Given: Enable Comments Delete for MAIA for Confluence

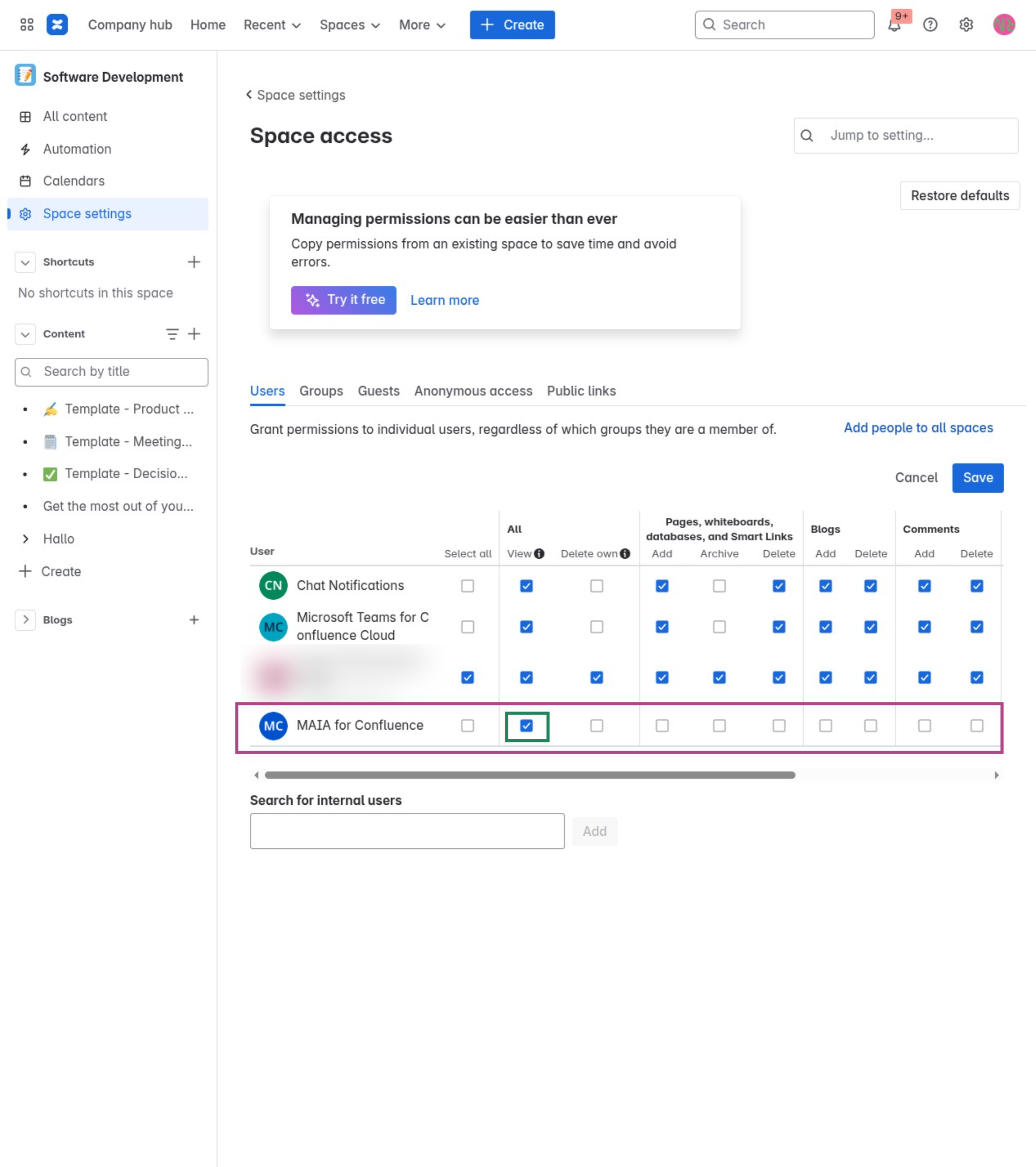Looking at the screenshot, I should [x=977, y=726].
